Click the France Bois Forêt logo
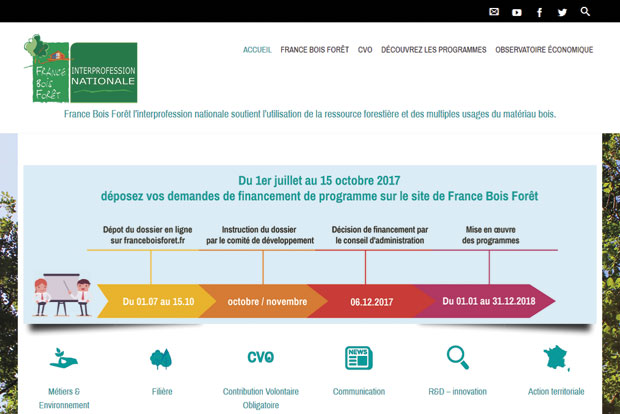 click(x=81, y=68)
